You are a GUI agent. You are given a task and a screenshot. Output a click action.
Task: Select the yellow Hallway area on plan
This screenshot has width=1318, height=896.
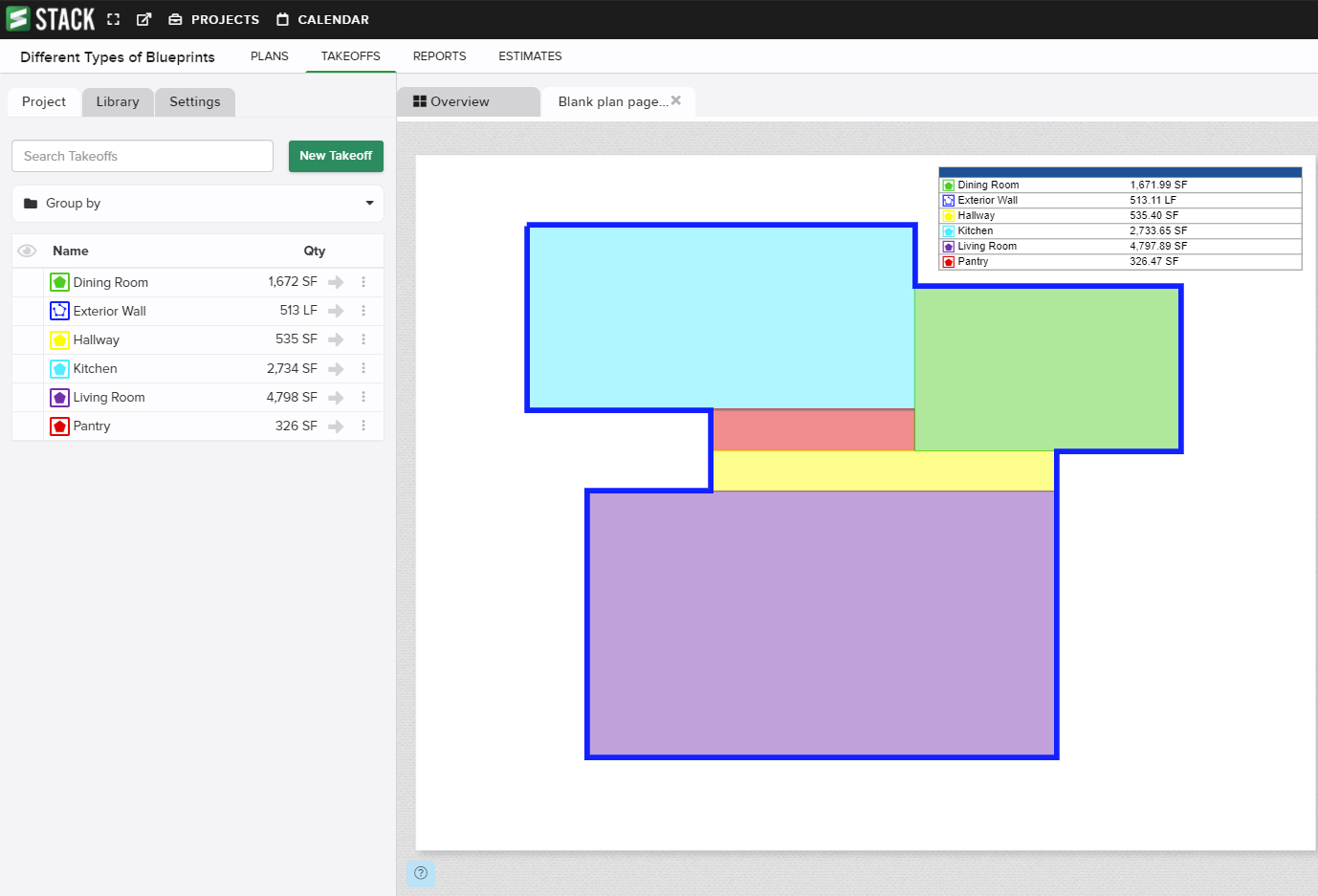884,470
